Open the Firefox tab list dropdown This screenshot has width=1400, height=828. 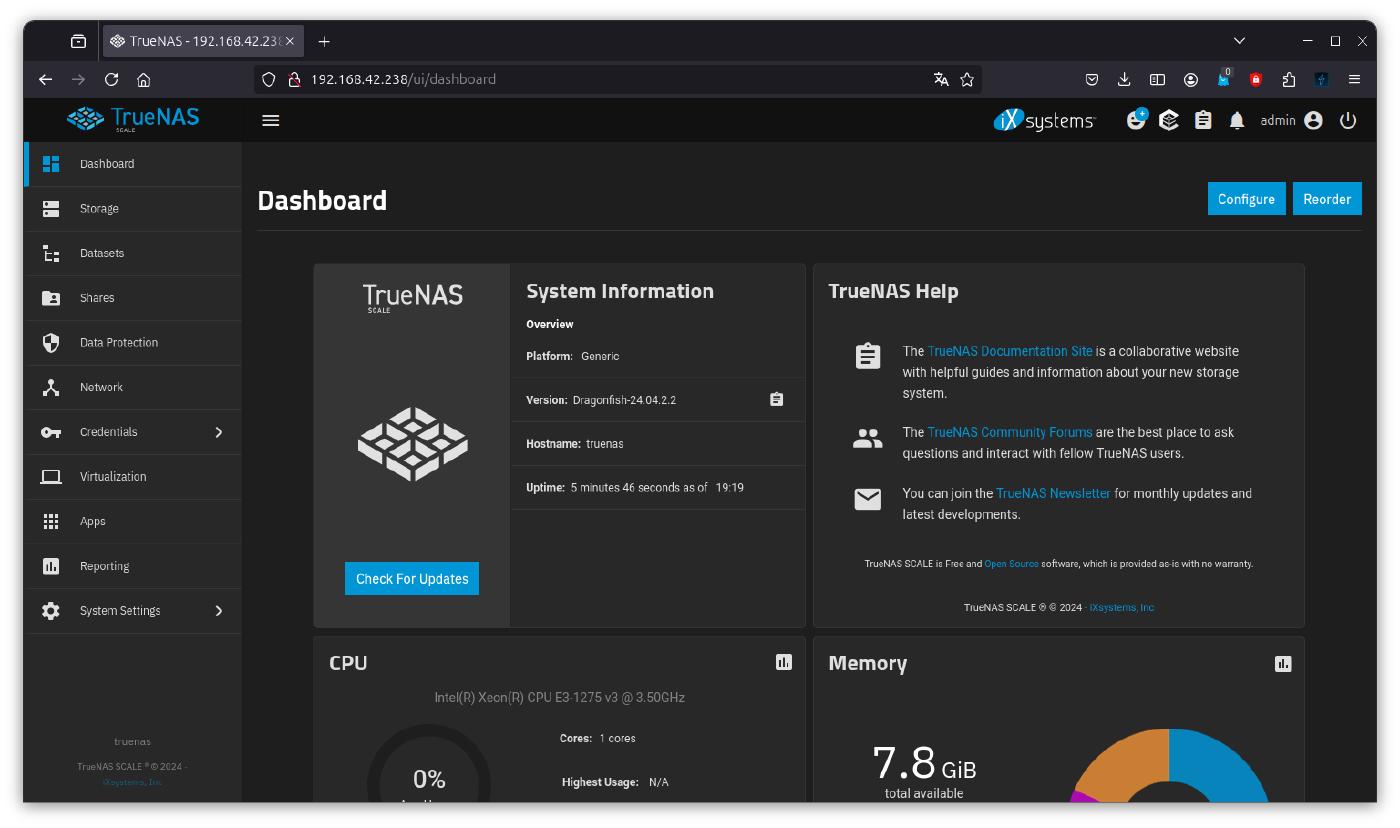point(1239,41)
